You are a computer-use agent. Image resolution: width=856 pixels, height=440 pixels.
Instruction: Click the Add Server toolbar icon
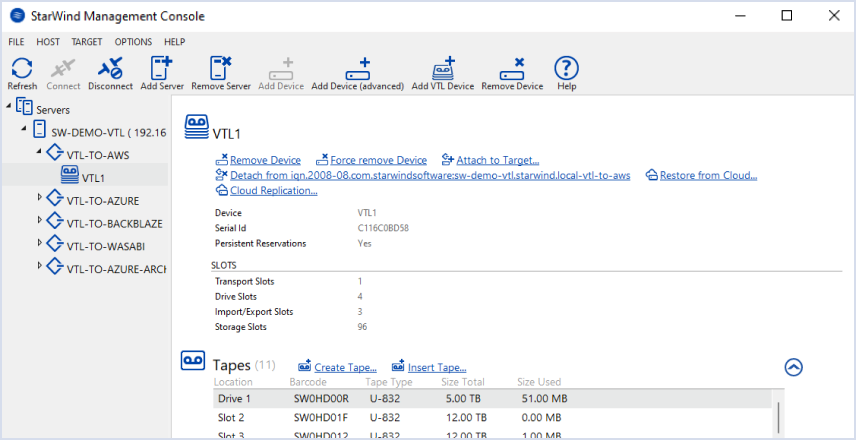(x=162, y=69)
